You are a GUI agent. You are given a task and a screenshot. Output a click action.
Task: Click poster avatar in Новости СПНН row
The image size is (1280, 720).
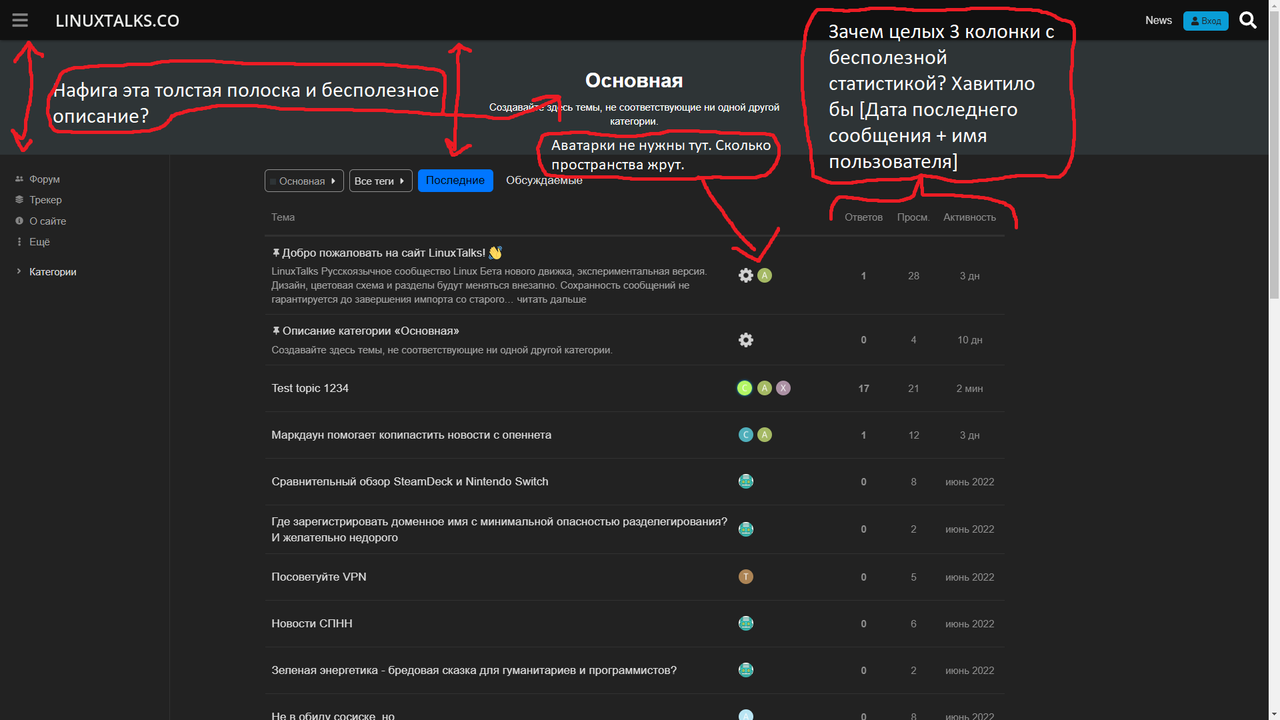745,624
